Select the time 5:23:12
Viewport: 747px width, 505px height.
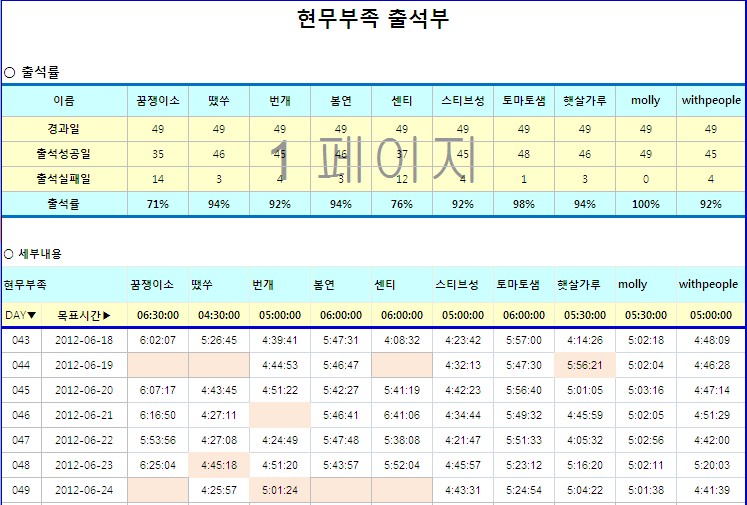coord(524,465)
